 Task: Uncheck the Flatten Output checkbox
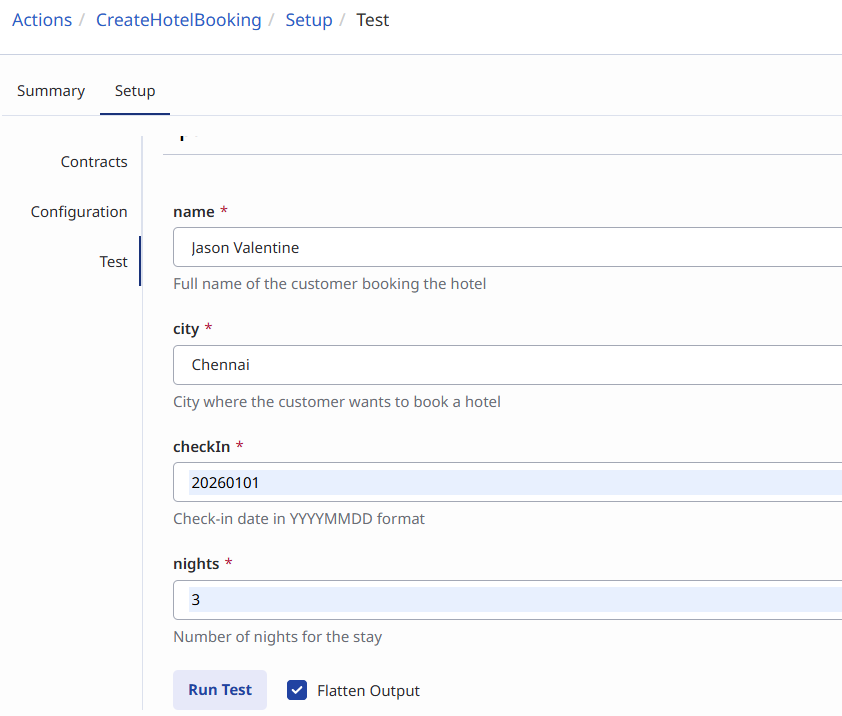coord(297,690)
